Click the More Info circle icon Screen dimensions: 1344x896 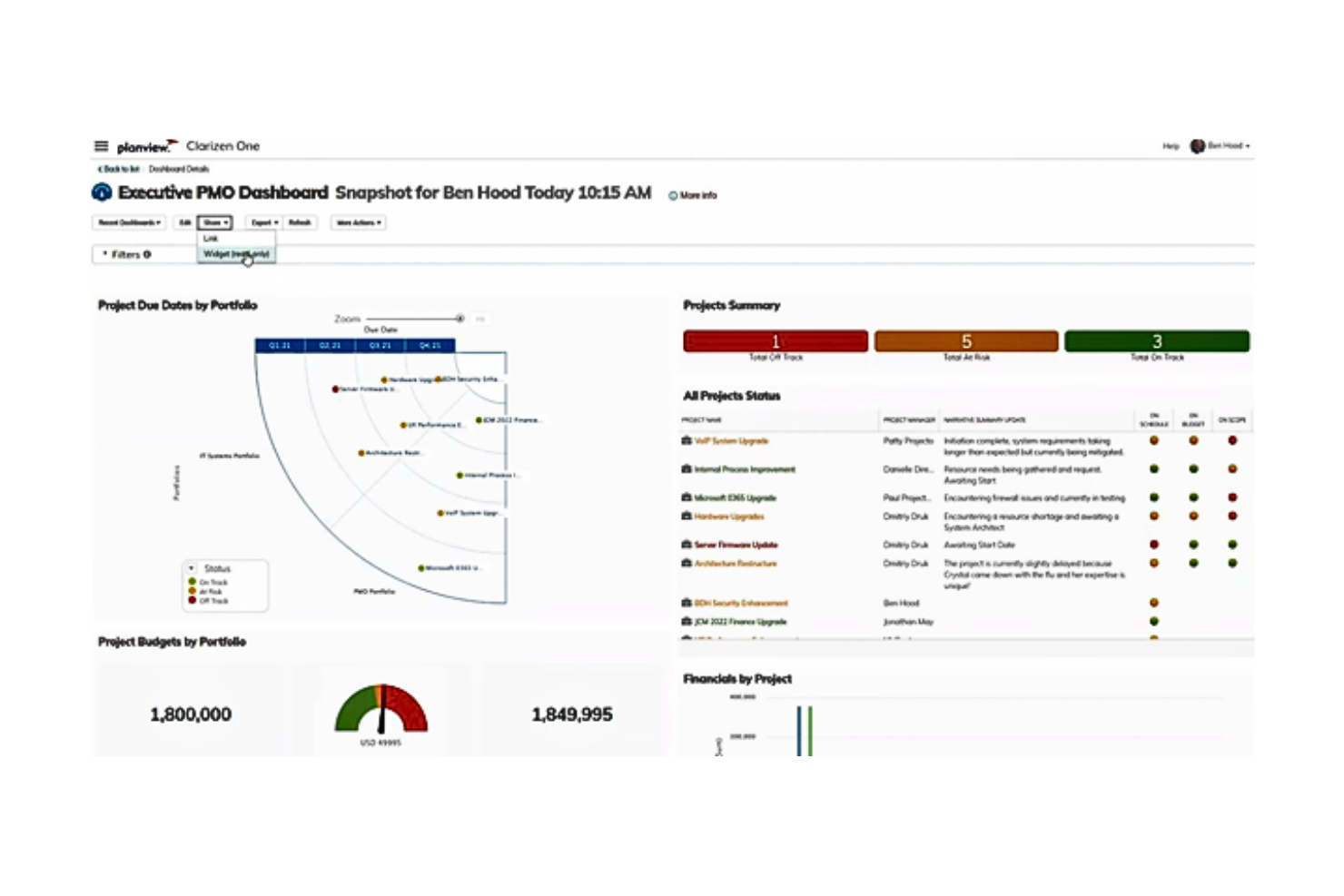[x=673, y=195]
